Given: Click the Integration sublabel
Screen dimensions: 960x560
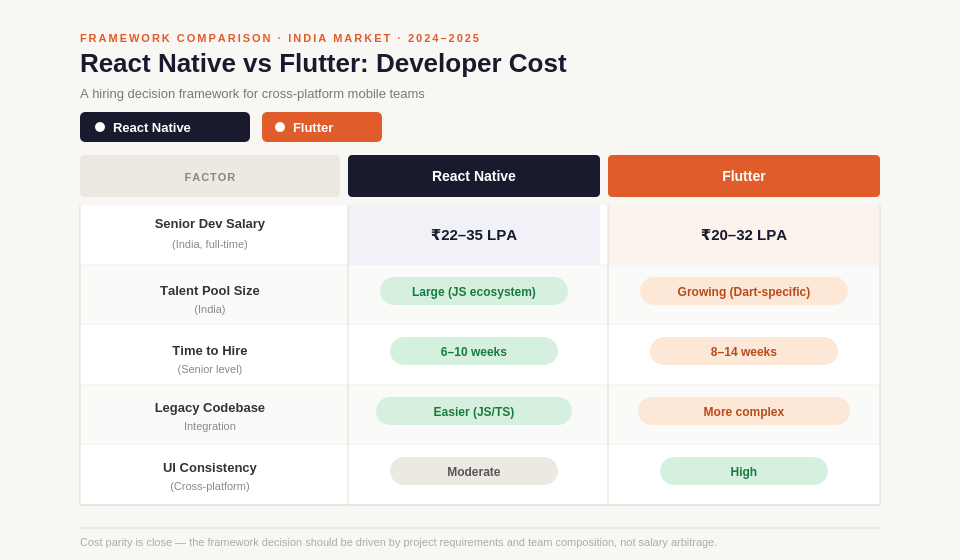Looking at the screenshot, I should tap(210, 426).
